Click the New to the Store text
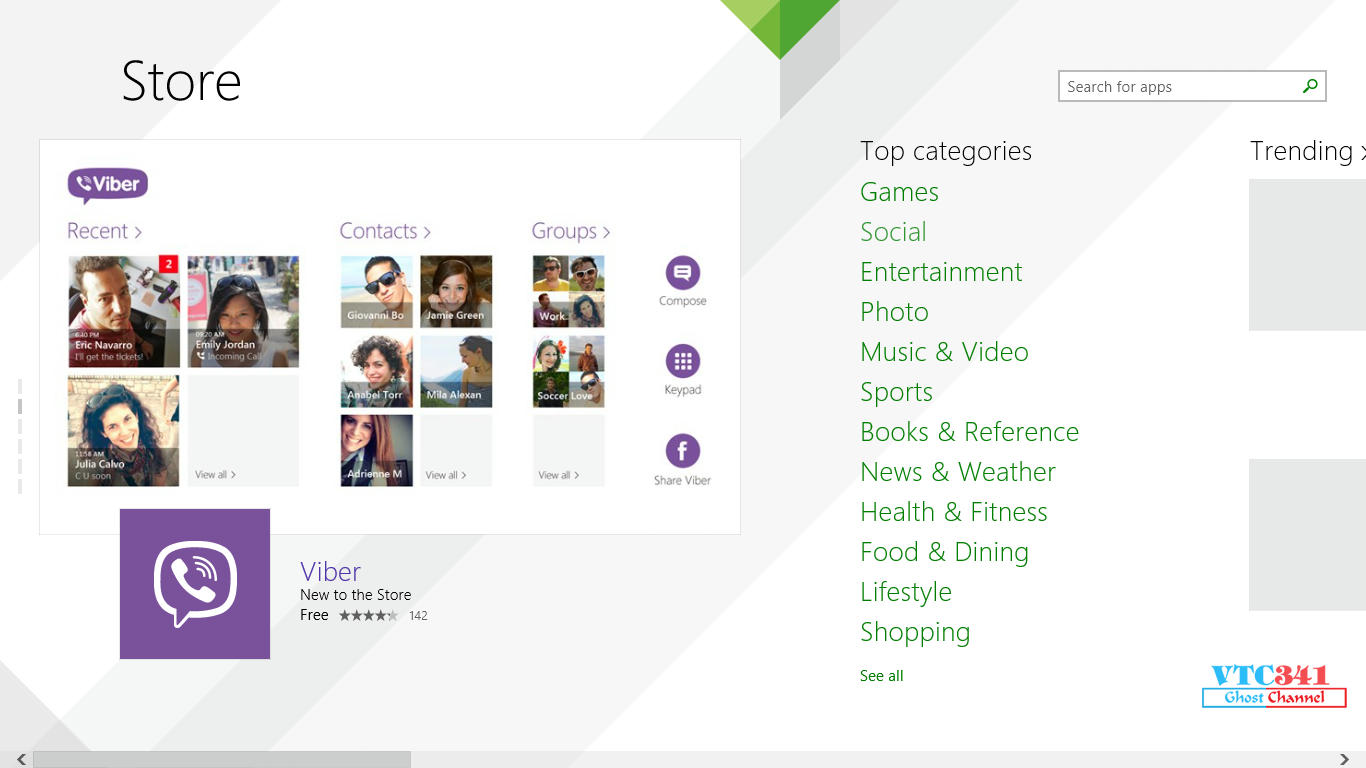The image size is (1366, 768). tap(356, 595)
